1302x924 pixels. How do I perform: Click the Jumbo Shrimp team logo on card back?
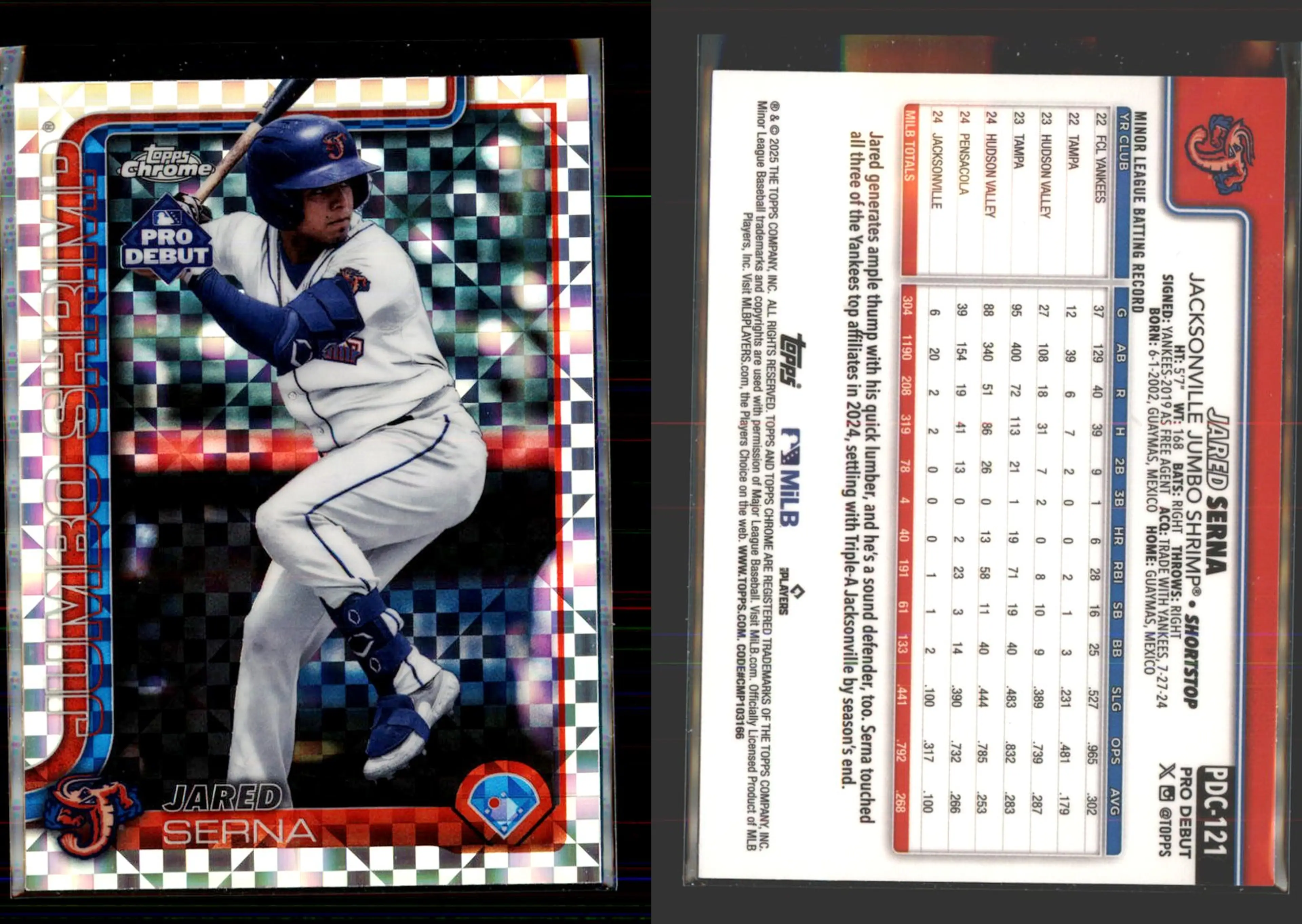click(x=1220, y=154)
